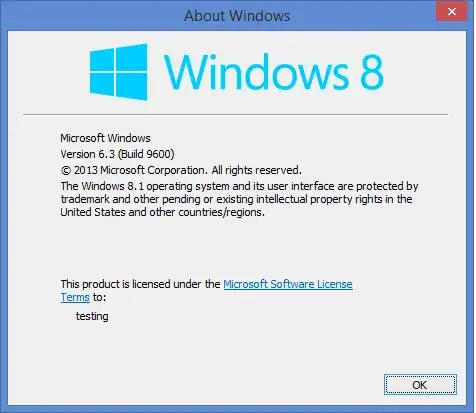This screenshot has width=476, height=413.
Task: Close the About Windows dialog with X
Action: tap(452, 12)
